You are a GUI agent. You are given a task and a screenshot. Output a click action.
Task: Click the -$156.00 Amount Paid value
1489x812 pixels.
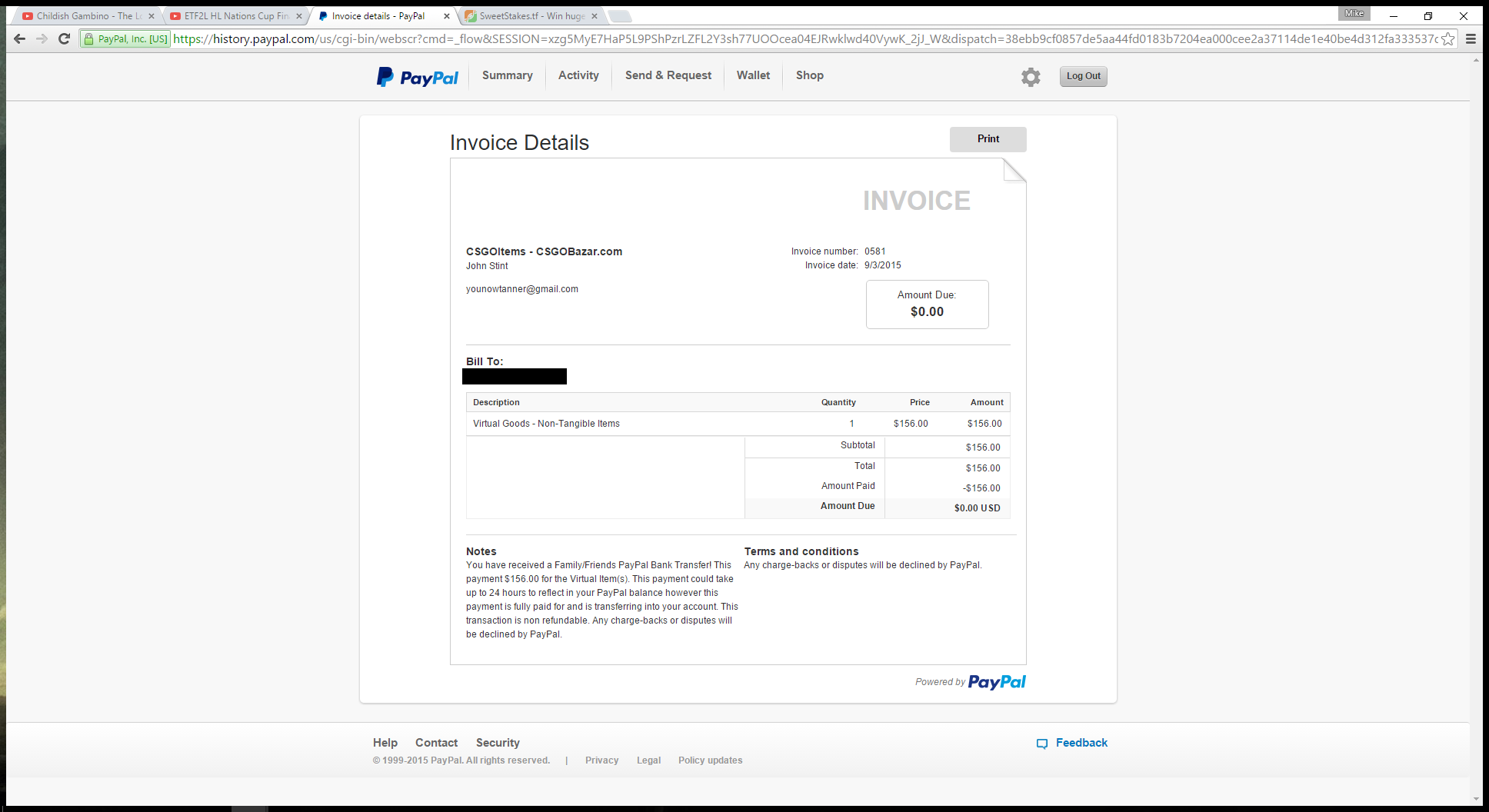point(981,488)
